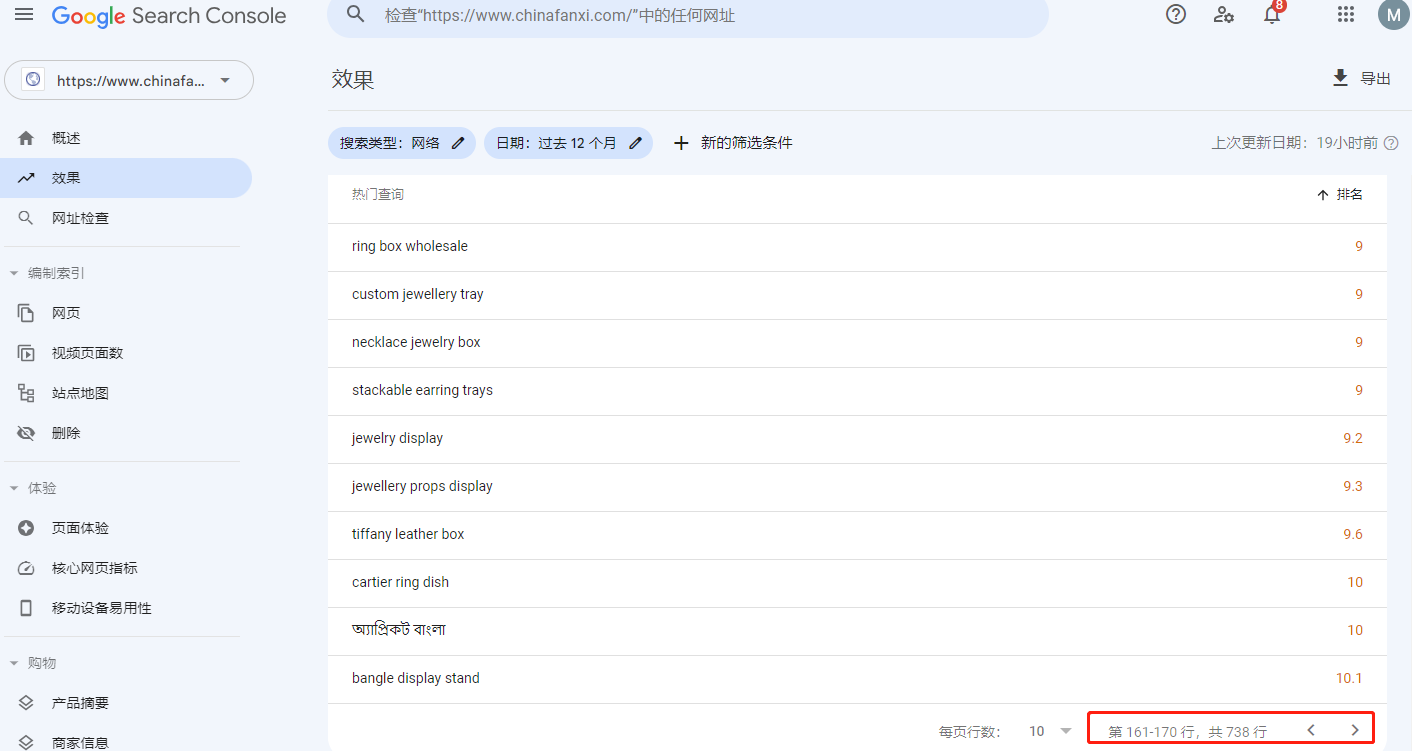Open 网页 pages report
This screenshot has height=751, width=1412.
tap(128, 313)
